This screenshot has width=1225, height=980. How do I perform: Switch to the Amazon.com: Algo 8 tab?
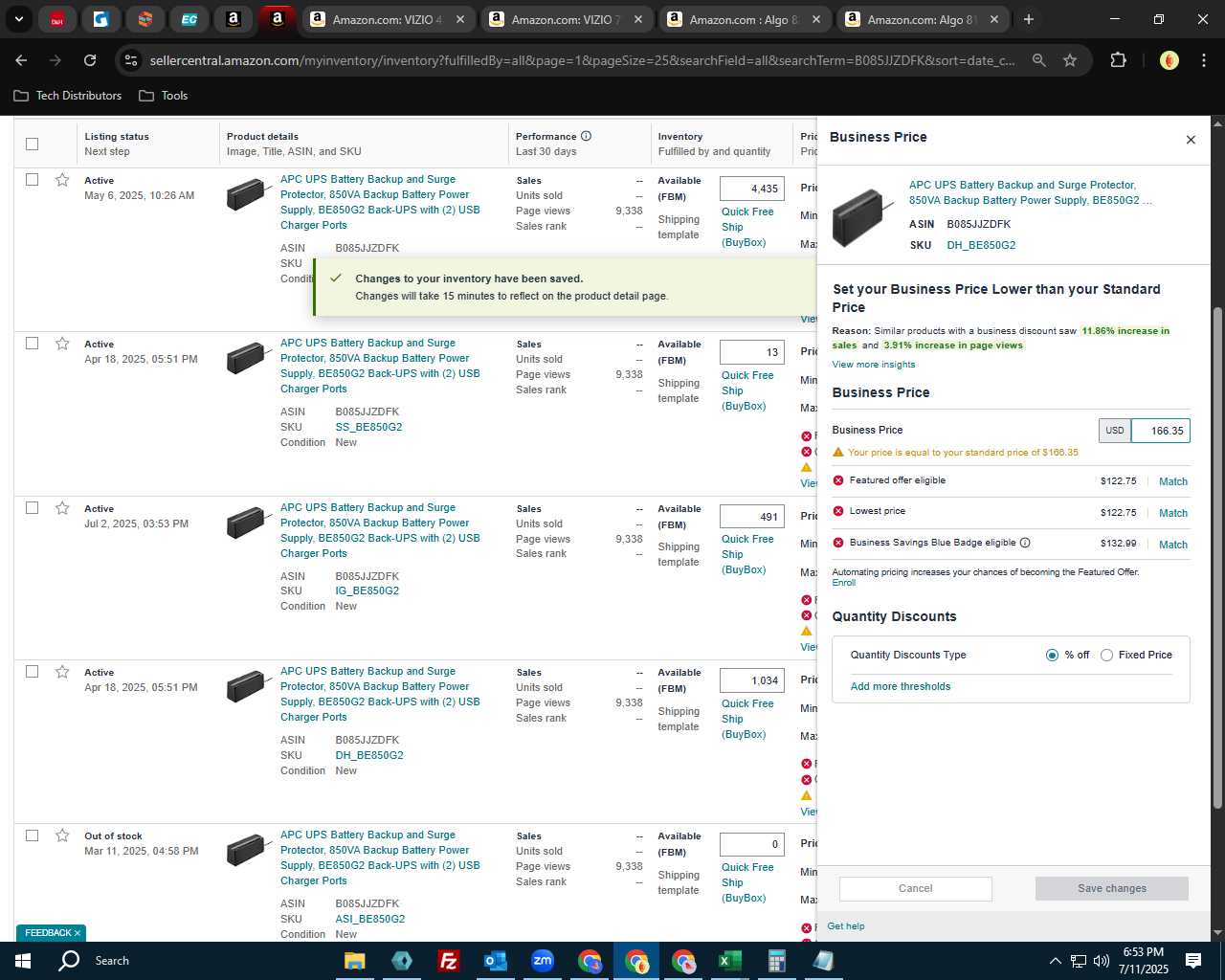tap(923, 19)
